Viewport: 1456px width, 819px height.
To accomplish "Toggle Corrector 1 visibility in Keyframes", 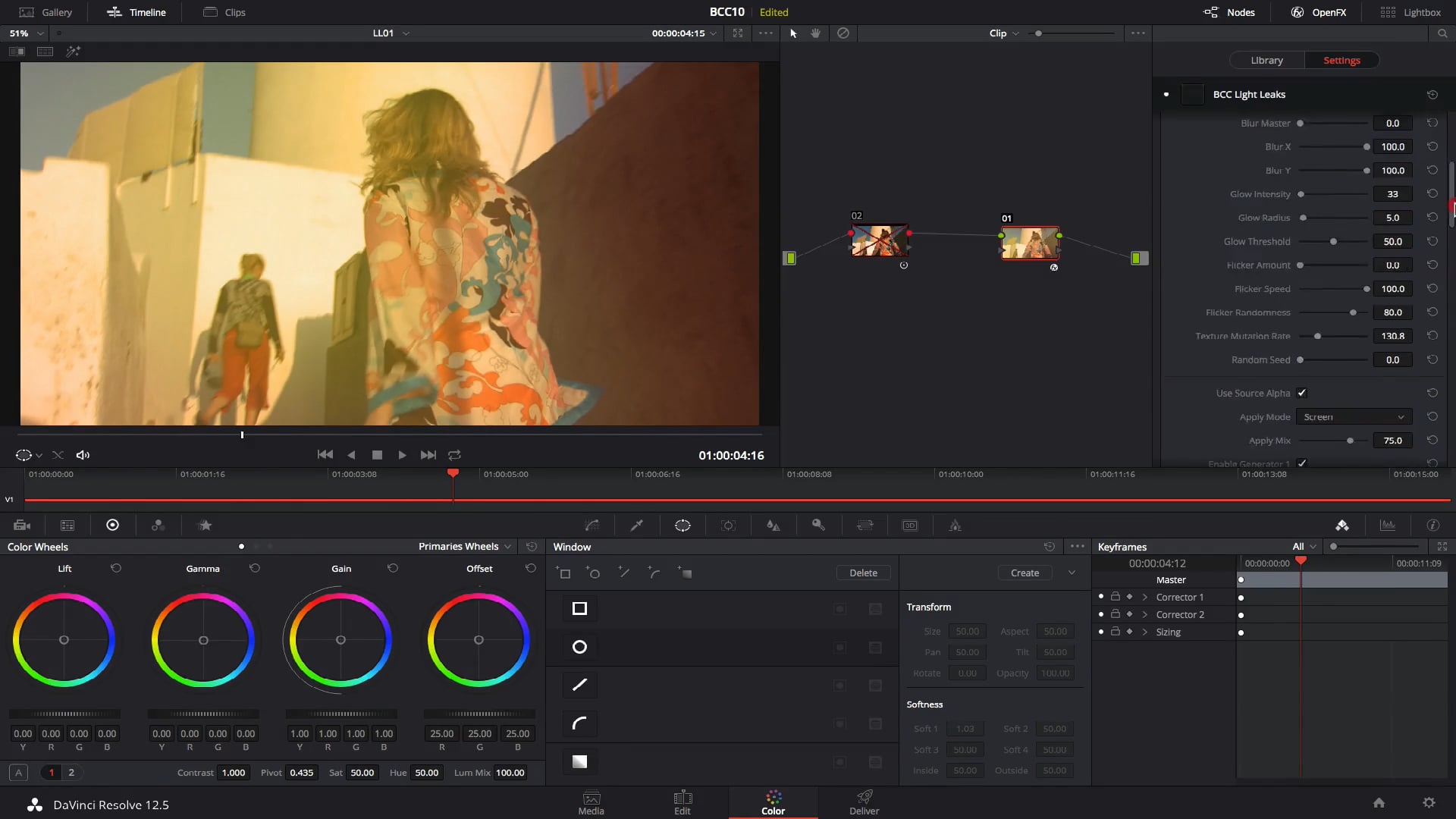I will point(1101,597).
